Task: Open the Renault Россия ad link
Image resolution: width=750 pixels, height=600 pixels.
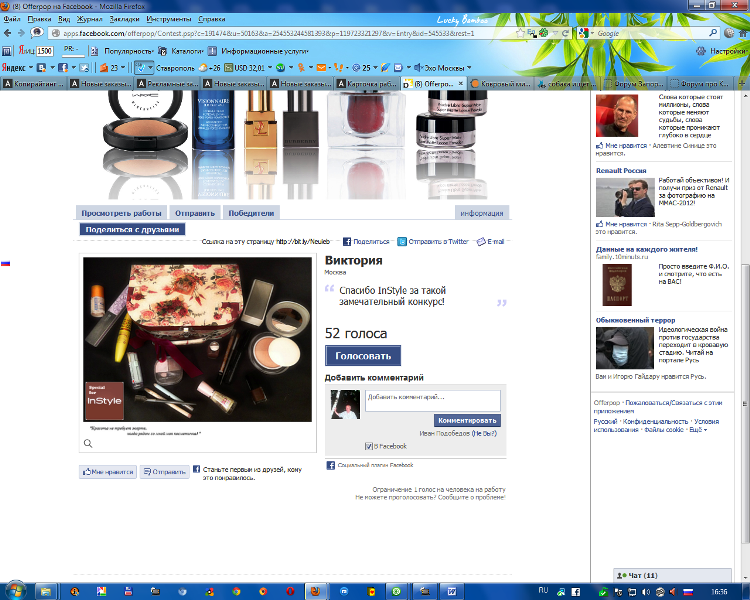Action: (x=621, y=170)
